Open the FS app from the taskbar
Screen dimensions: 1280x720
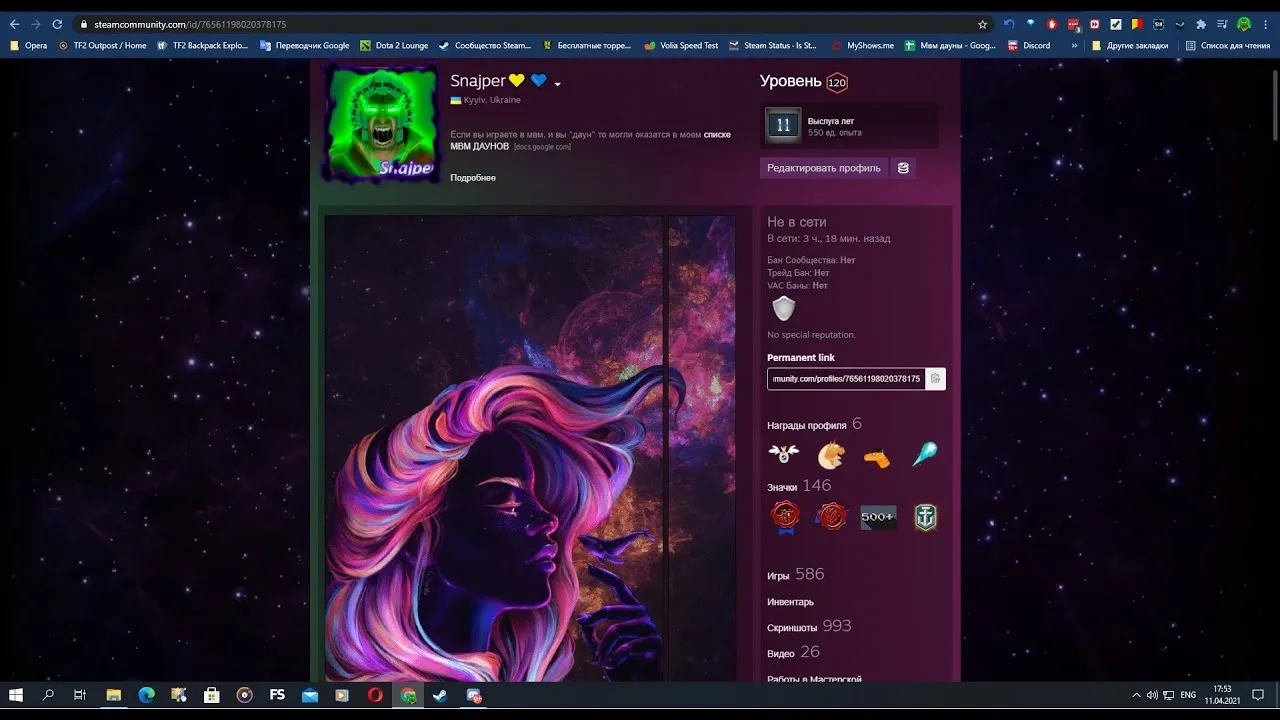[277, 695]
